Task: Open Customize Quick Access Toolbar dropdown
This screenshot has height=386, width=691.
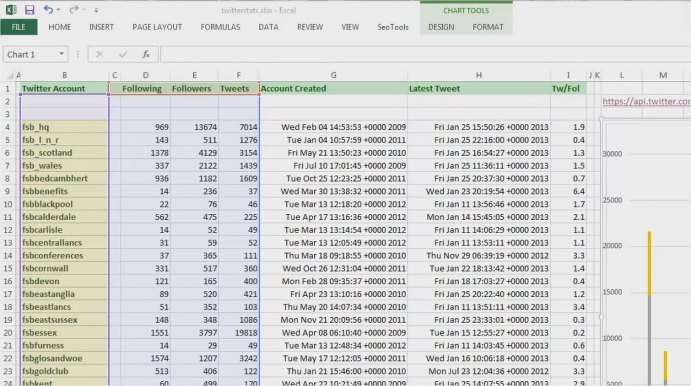Action: [96, 10]
